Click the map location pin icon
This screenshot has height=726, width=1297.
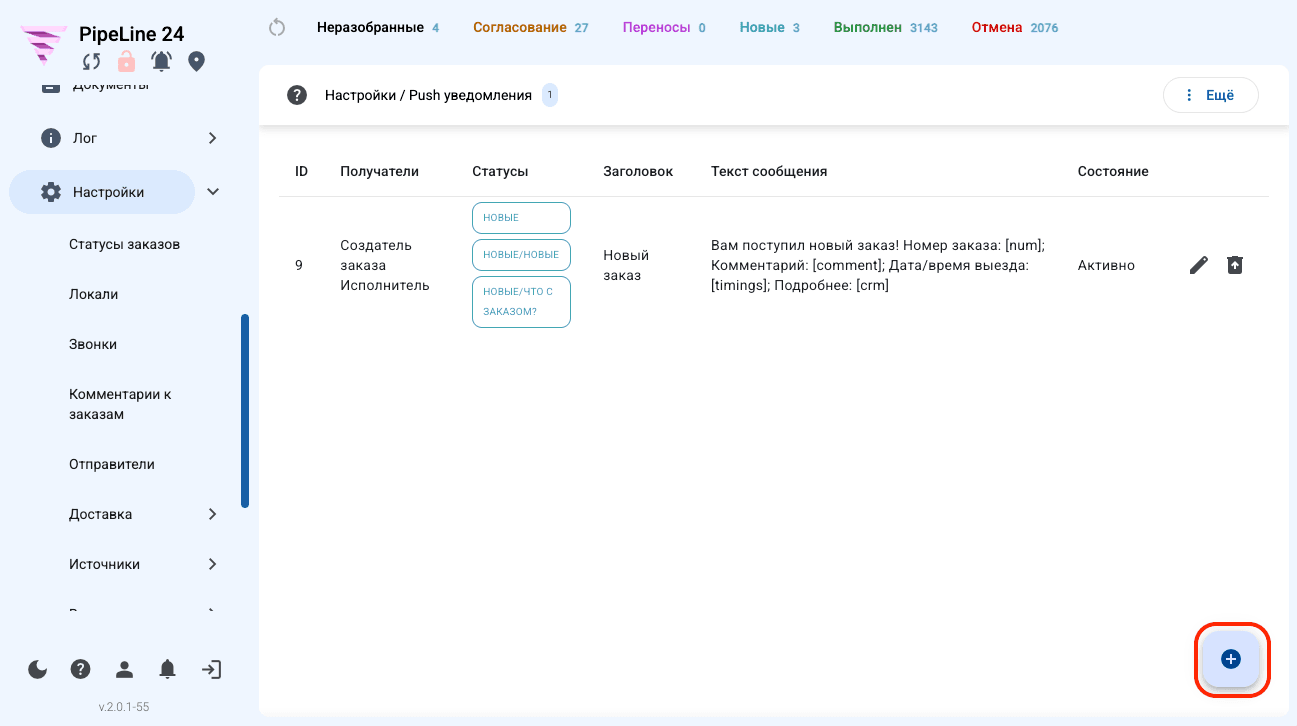pos(197,62)
